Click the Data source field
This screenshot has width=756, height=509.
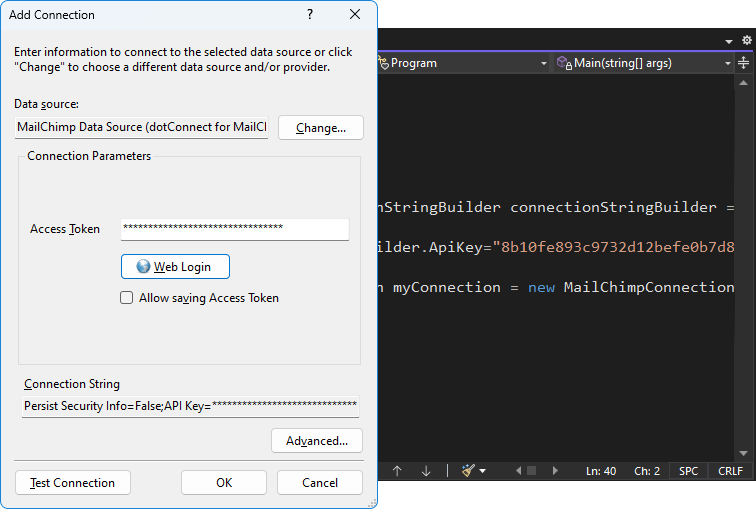pos(141,127)
